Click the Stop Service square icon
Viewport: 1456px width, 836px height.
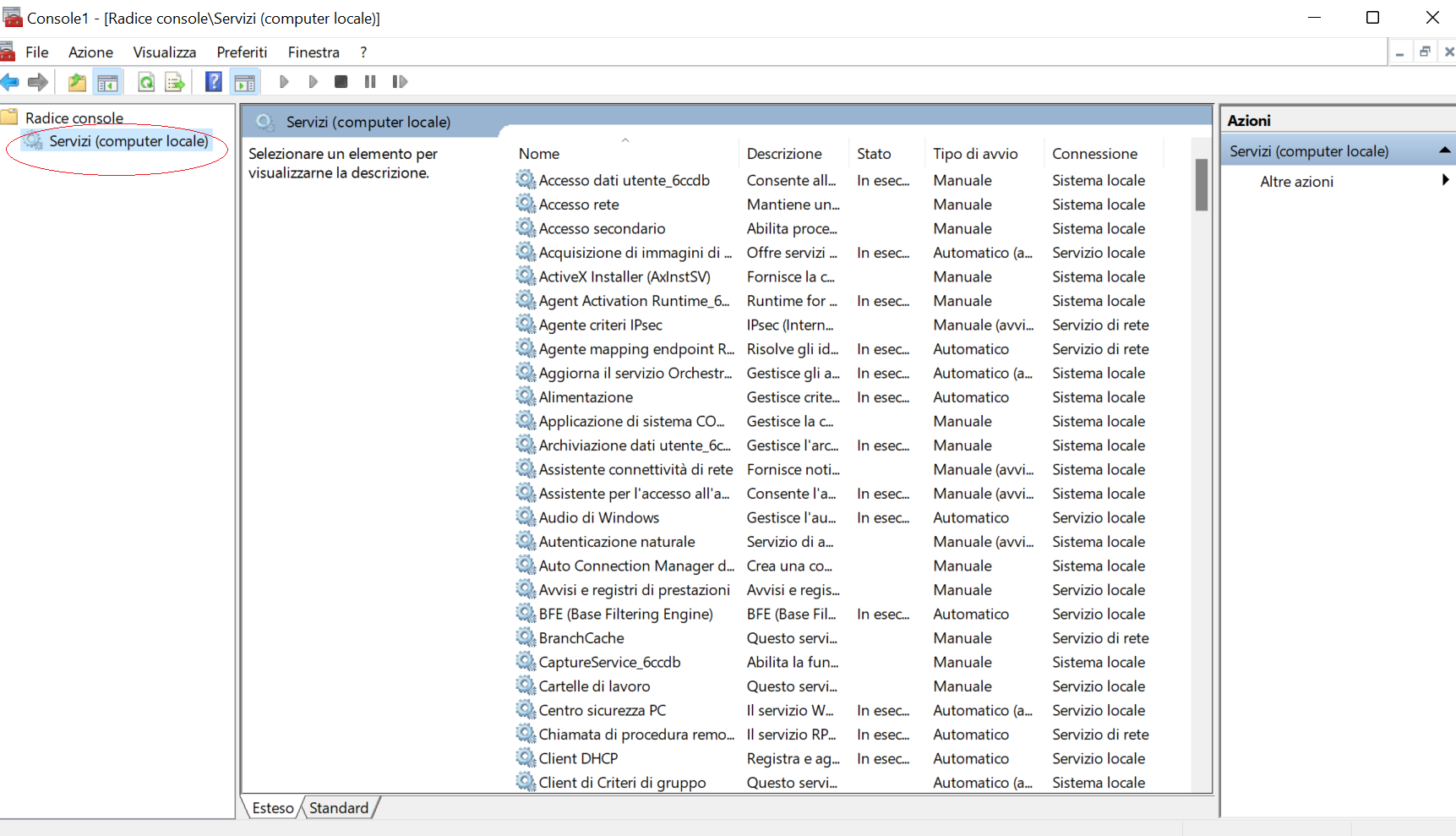[341, 82]
